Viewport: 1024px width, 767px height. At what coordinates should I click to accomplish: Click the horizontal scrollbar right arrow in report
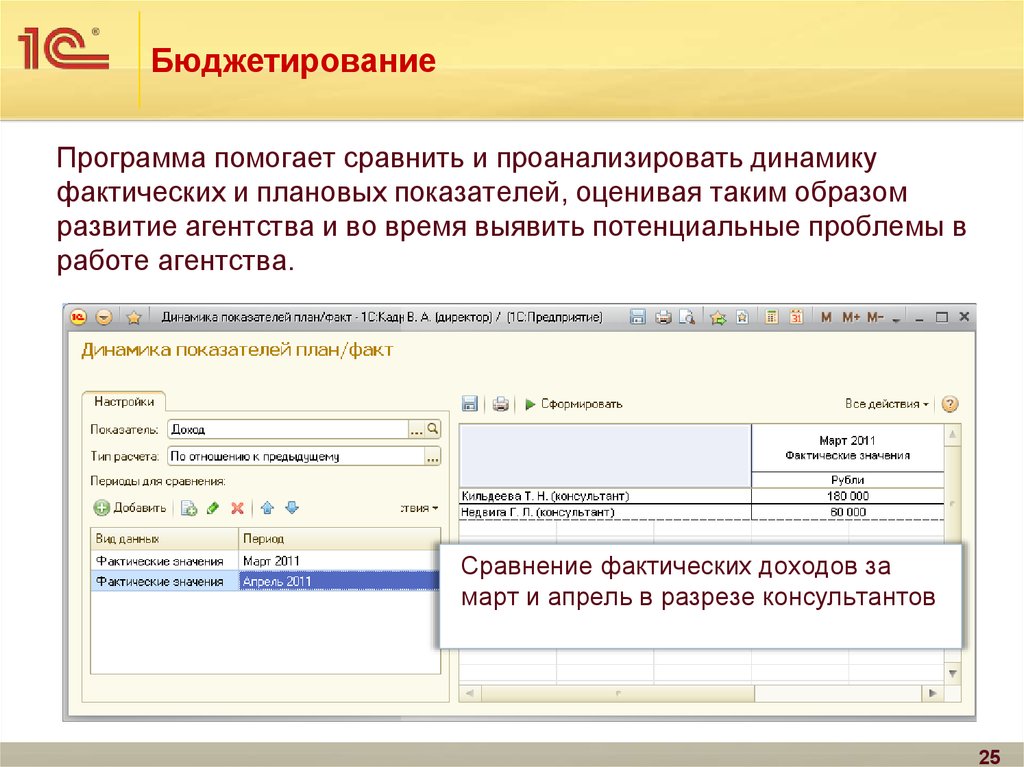934,693
